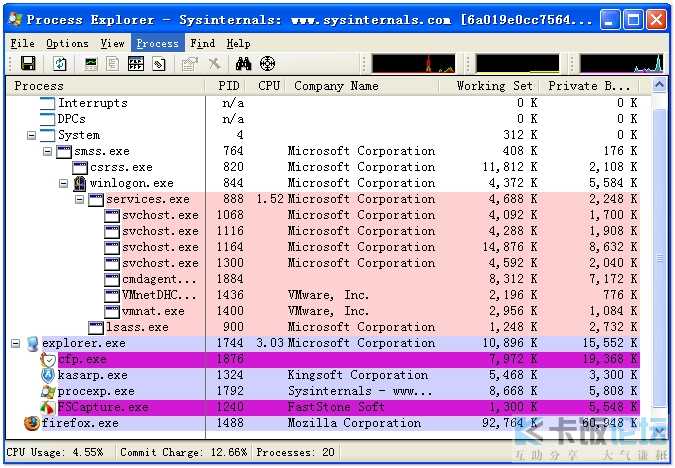Viewport: 675px width, 468px height.
Task: Open the Find menu
Action: tap(202, 43)
